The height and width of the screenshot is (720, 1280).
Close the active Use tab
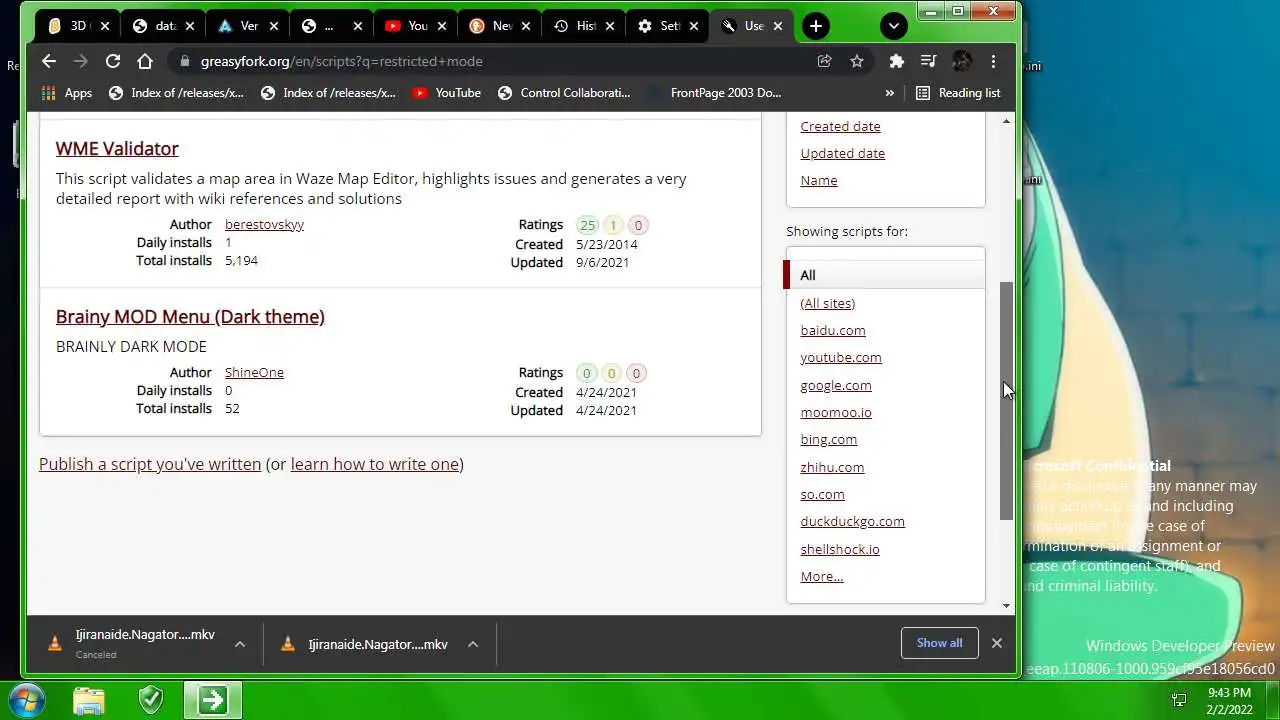click(x=778, y=26)
